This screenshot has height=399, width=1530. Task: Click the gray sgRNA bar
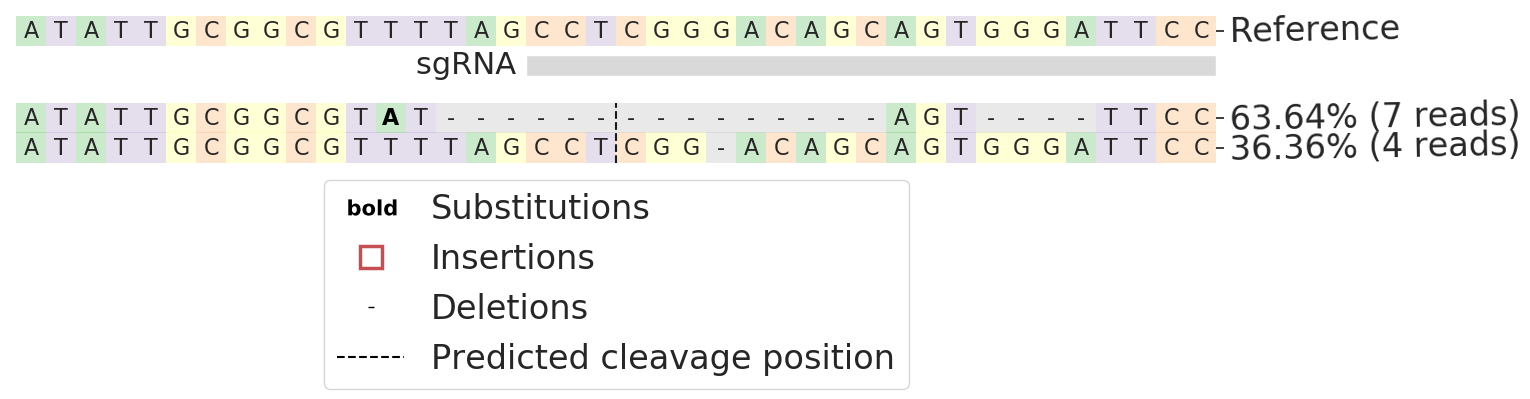(x=871, y=66)
